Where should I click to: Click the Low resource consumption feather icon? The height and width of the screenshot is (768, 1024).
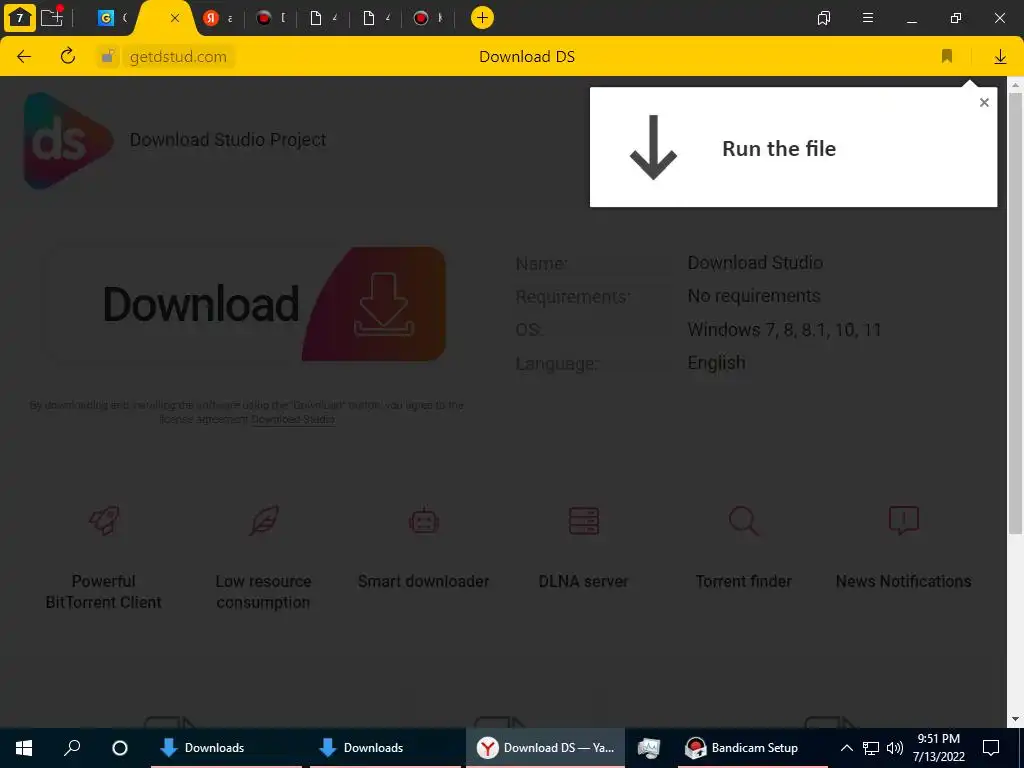(x=264, y=520)
